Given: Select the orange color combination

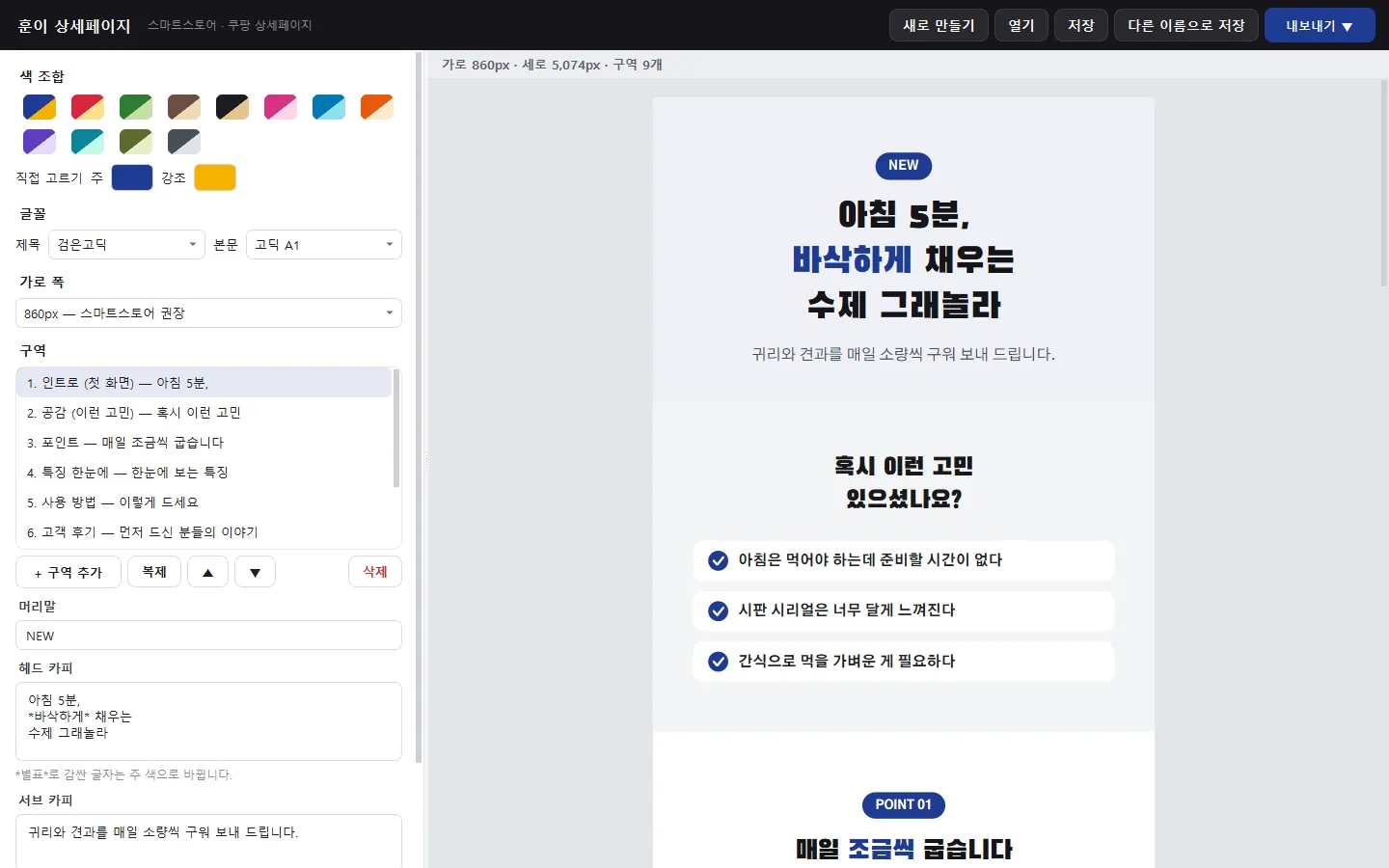Looking at the screenshot, I should [377, 107].
